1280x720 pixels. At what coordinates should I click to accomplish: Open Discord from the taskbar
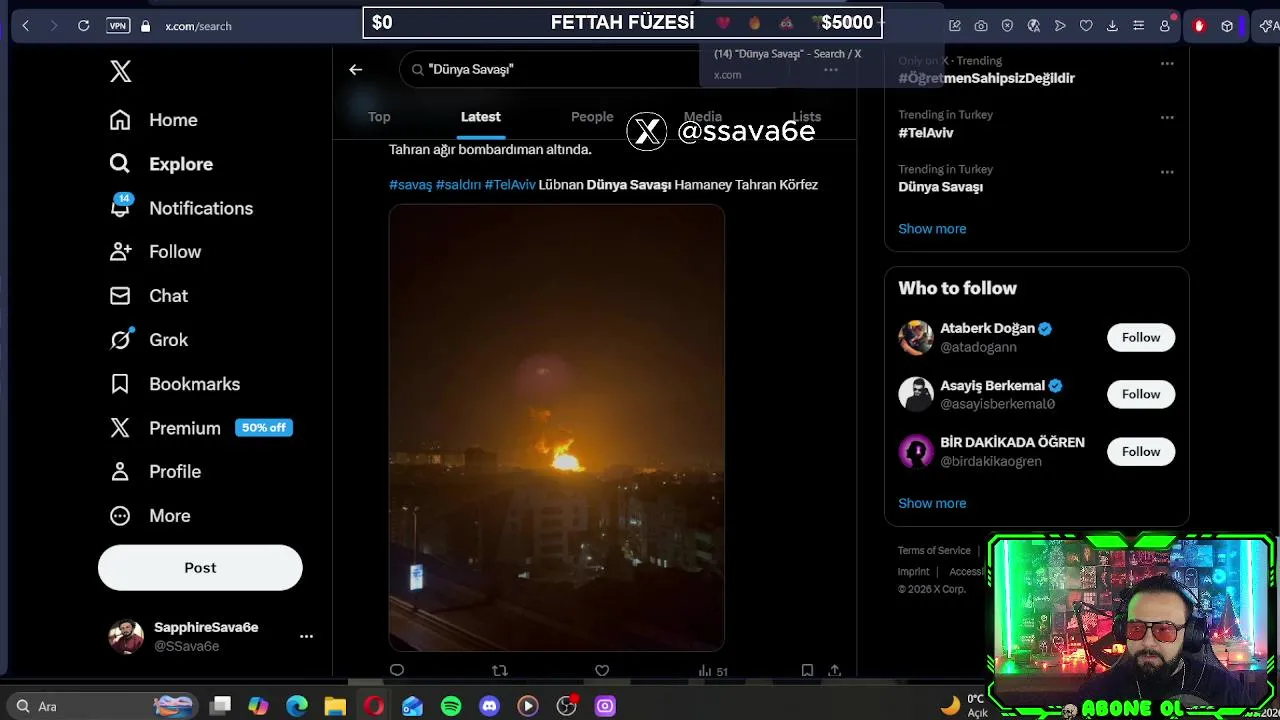(489, 706)
